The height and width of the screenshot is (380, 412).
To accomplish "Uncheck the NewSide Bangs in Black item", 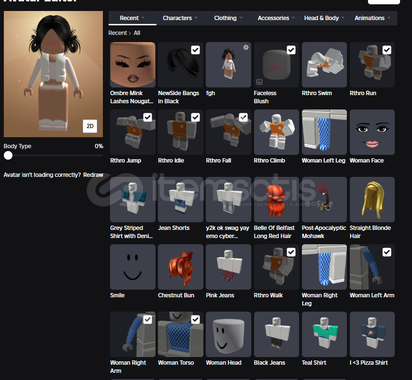I will 195,50.
